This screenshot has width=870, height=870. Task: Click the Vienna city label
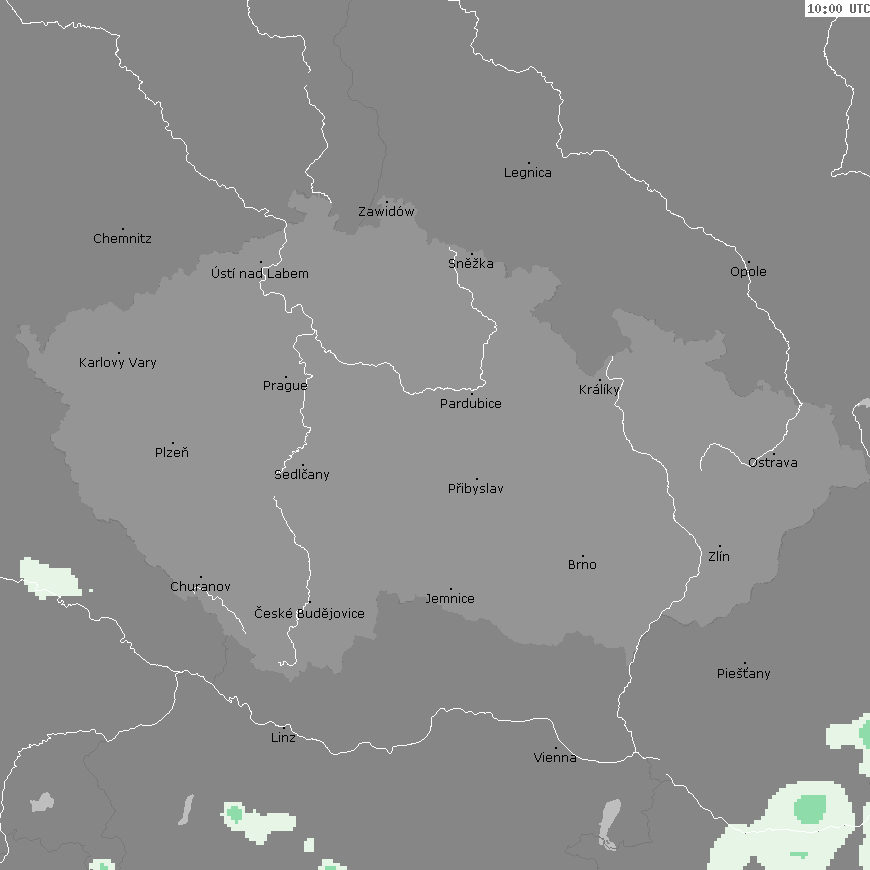point(555,758)
